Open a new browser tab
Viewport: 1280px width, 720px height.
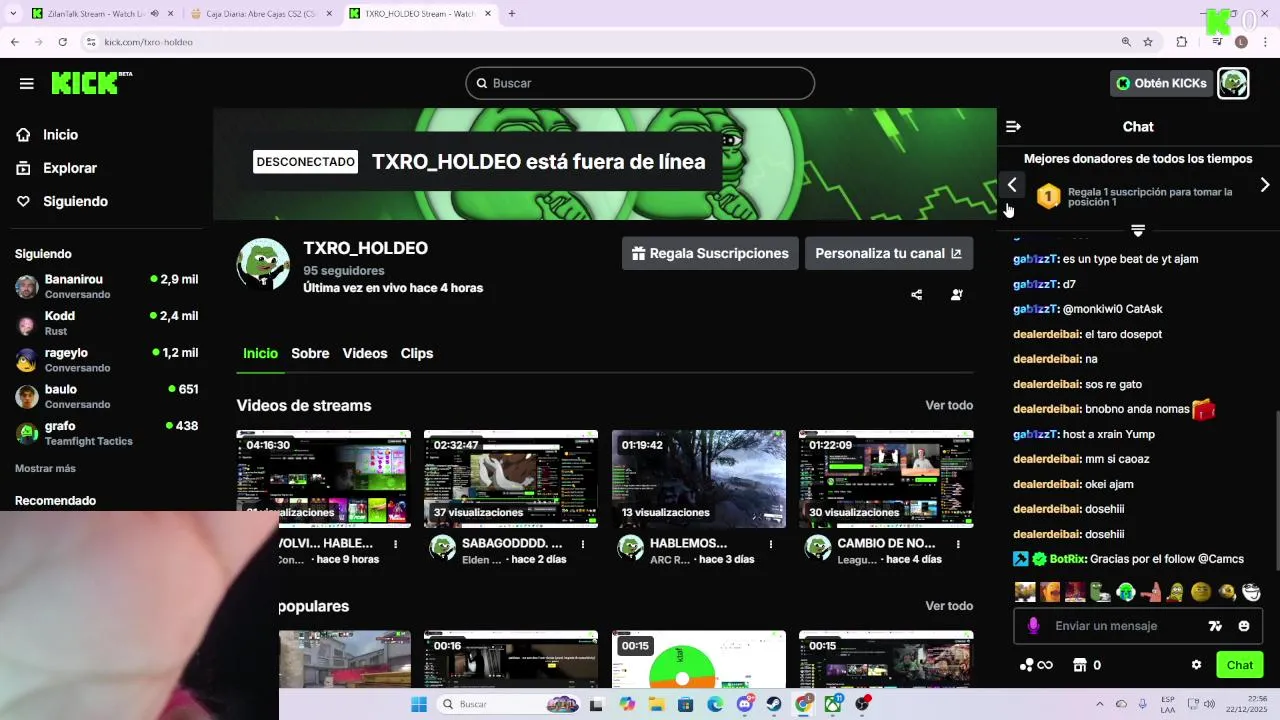[x=512, y=14]
